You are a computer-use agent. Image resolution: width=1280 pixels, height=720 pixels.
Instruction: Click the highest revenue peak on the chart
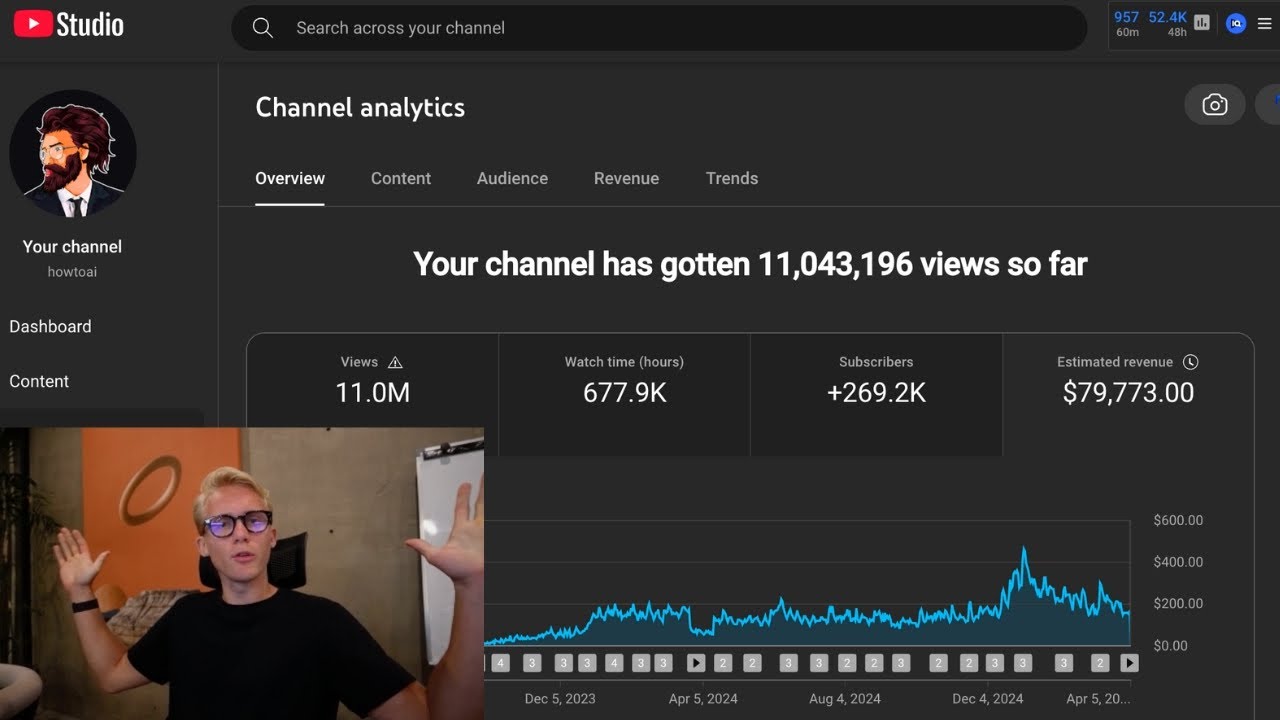[1024, 549]
